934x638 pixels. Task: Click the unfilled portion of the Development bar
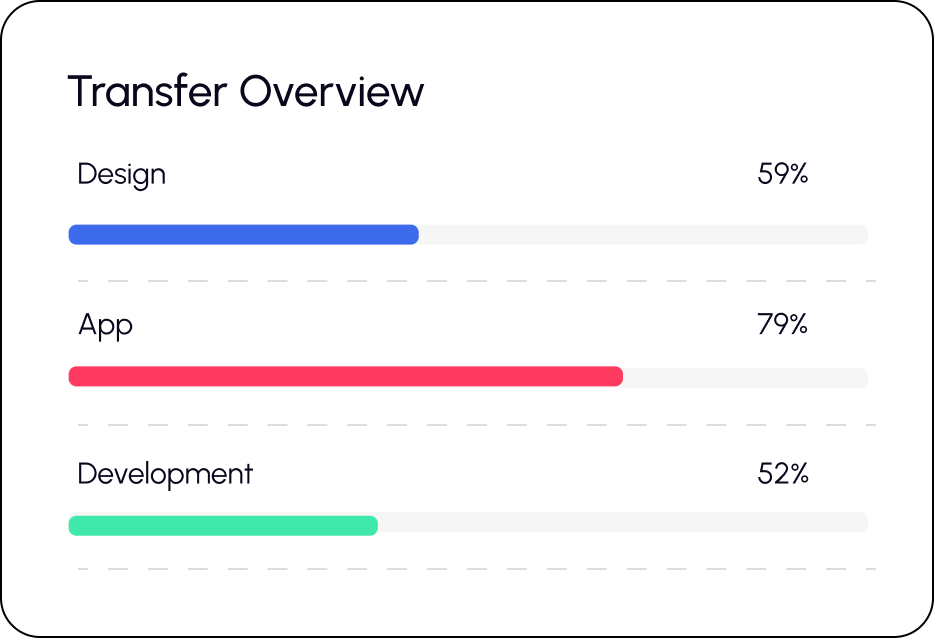pyautogui.click(x=620, y=524)
